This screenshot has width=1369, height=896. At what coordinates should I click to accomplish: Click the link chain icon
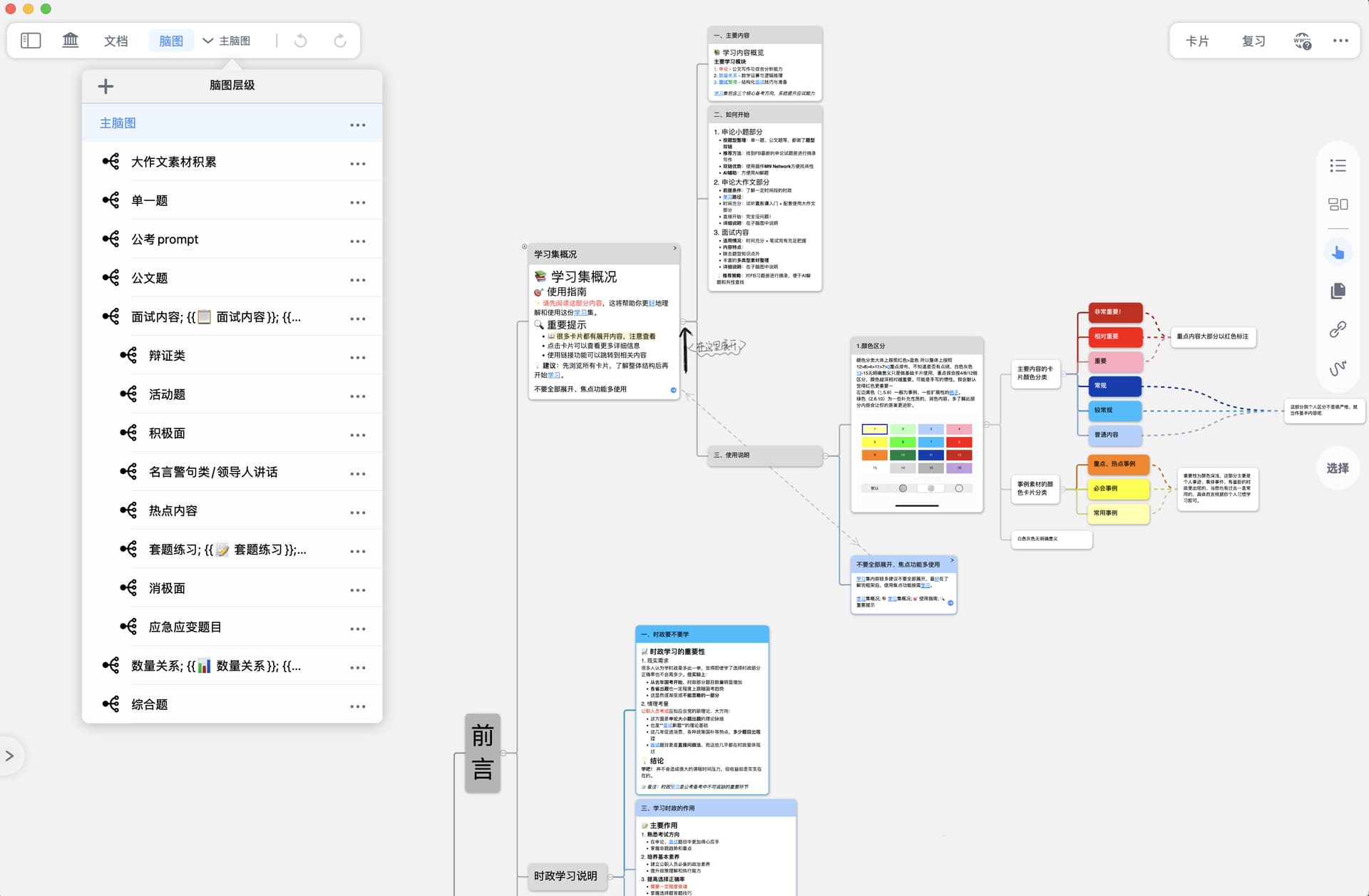(1338, 329)
